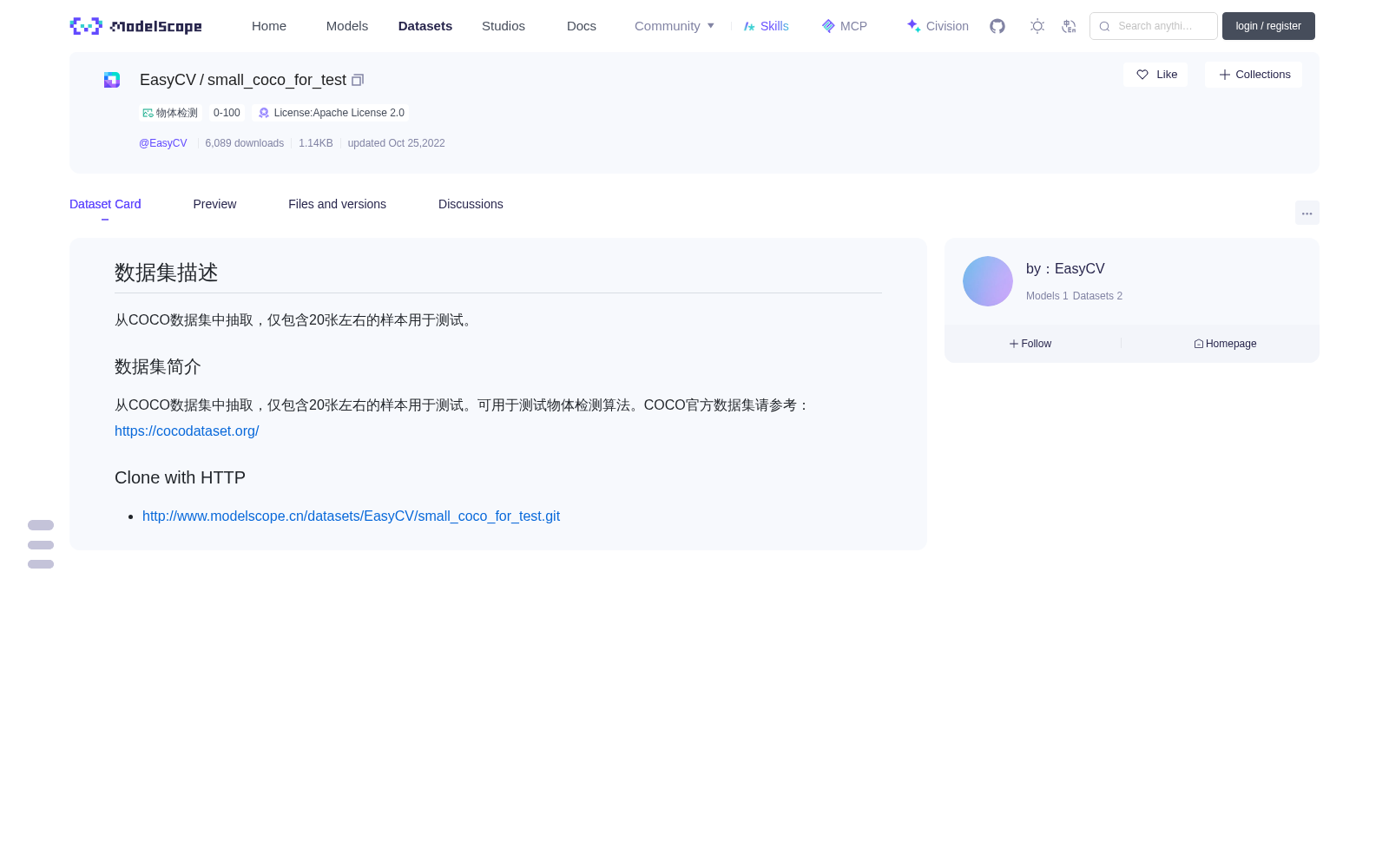Click the EasyCV author avatar circle
This screenshot has height=868, width=1389.
tap(988, 281)
